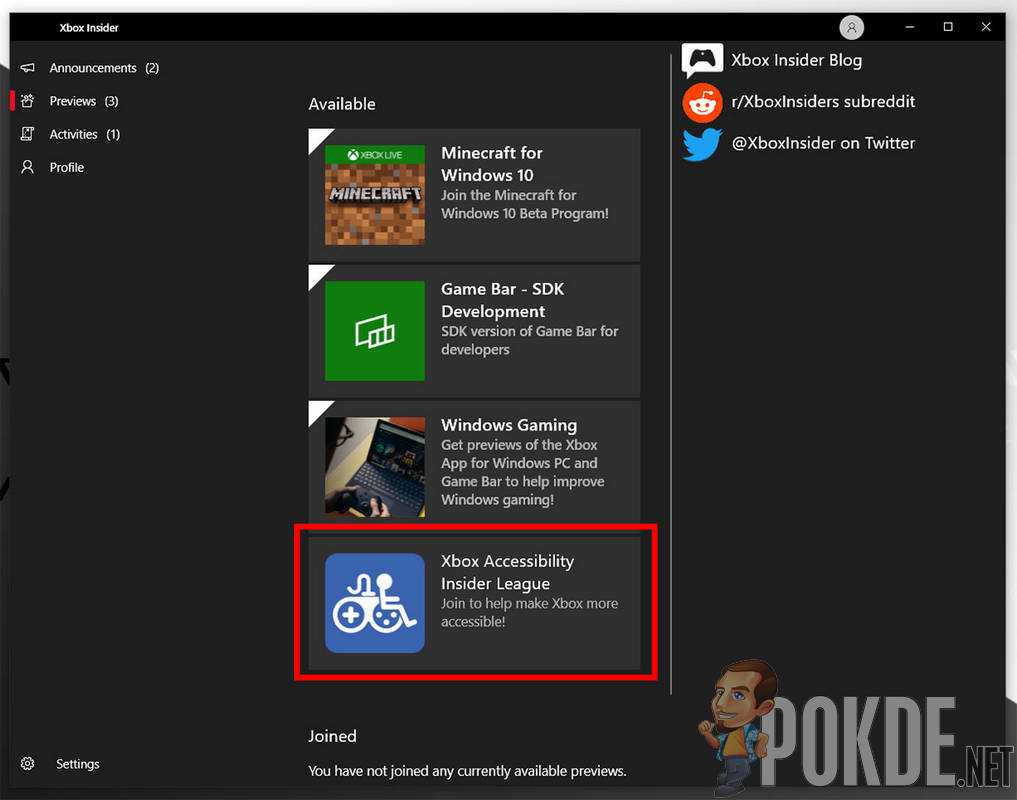Click the Windows Gaming laptop thumbnail

(x=375, y=467)
